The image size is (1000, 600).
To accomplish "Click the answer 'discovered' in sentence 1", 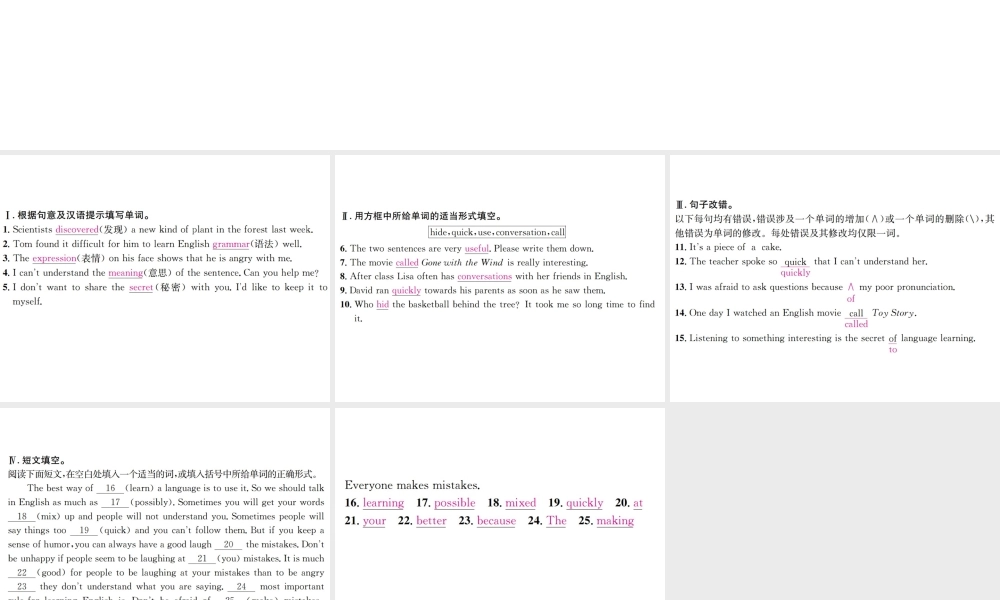I will (x=77, y=230).
